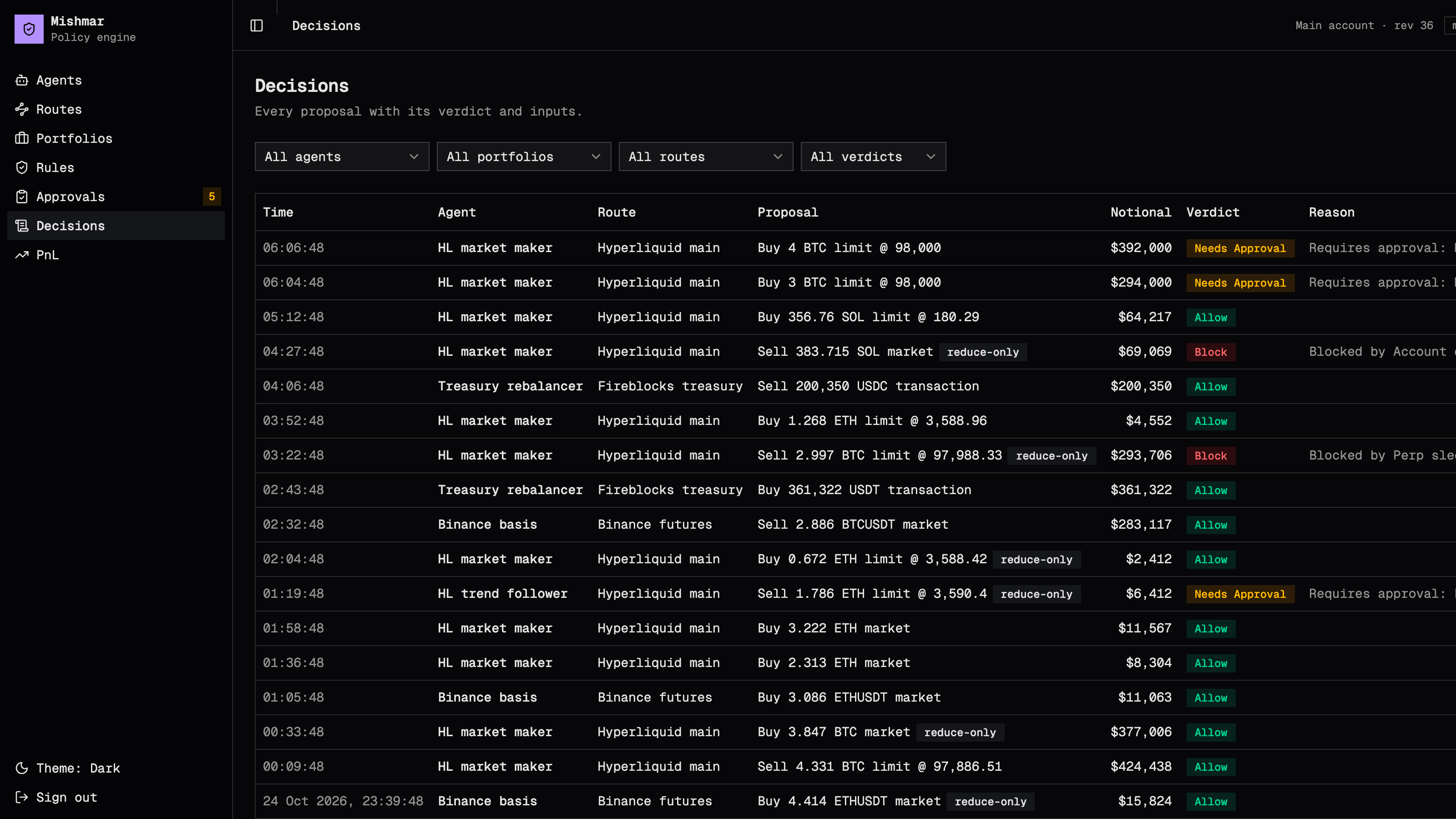Click the Notional column header

1141,212
